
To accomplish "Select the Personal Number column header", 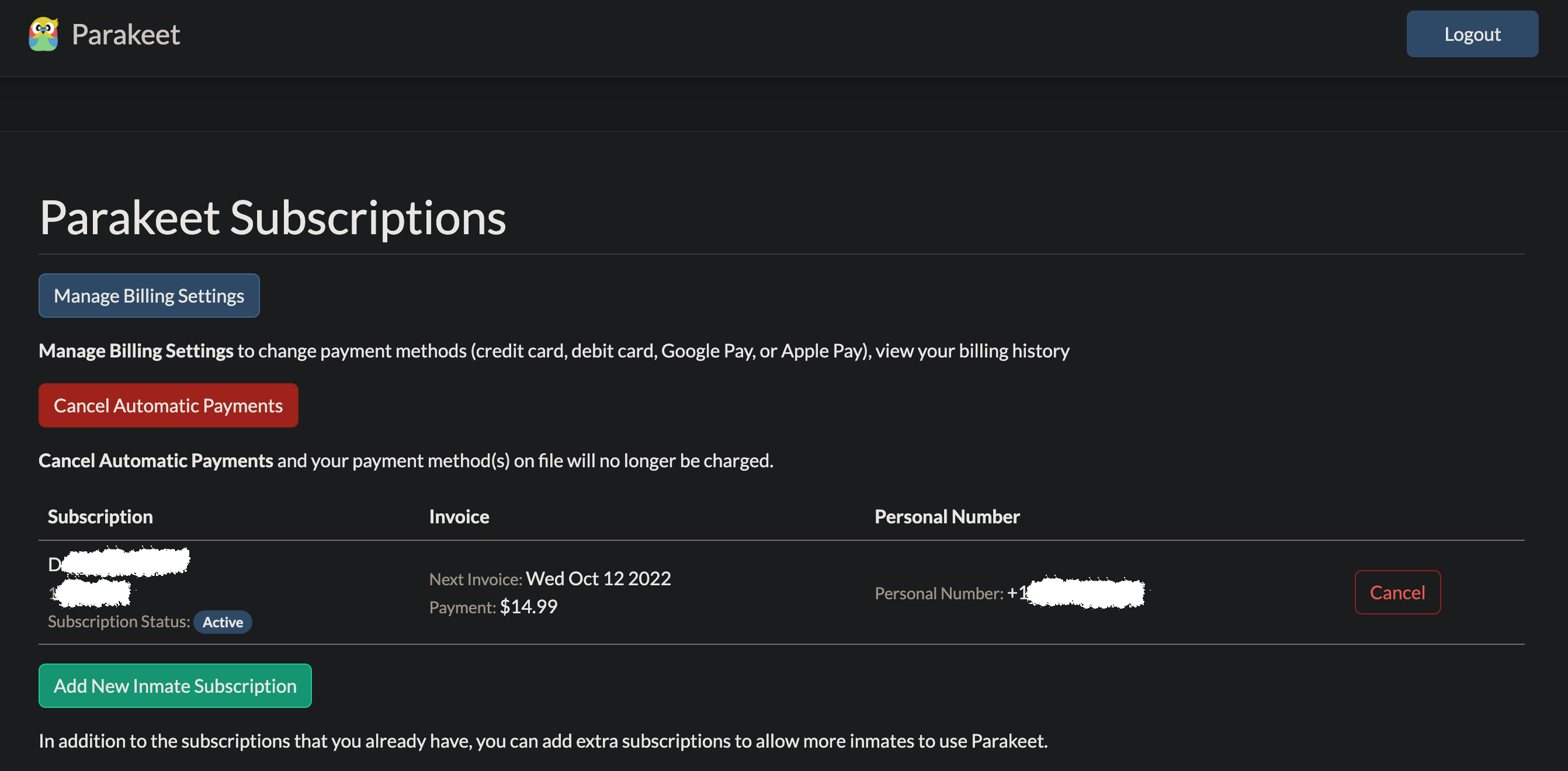I will click(x=946, y=516).
